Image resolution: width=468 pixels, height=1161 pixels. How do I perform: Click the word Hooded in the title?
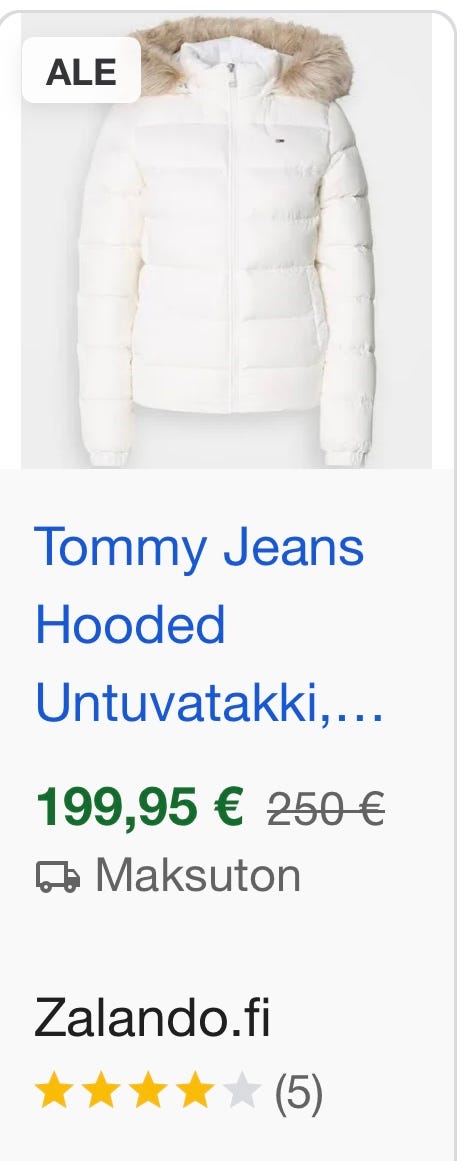(130, 625)
